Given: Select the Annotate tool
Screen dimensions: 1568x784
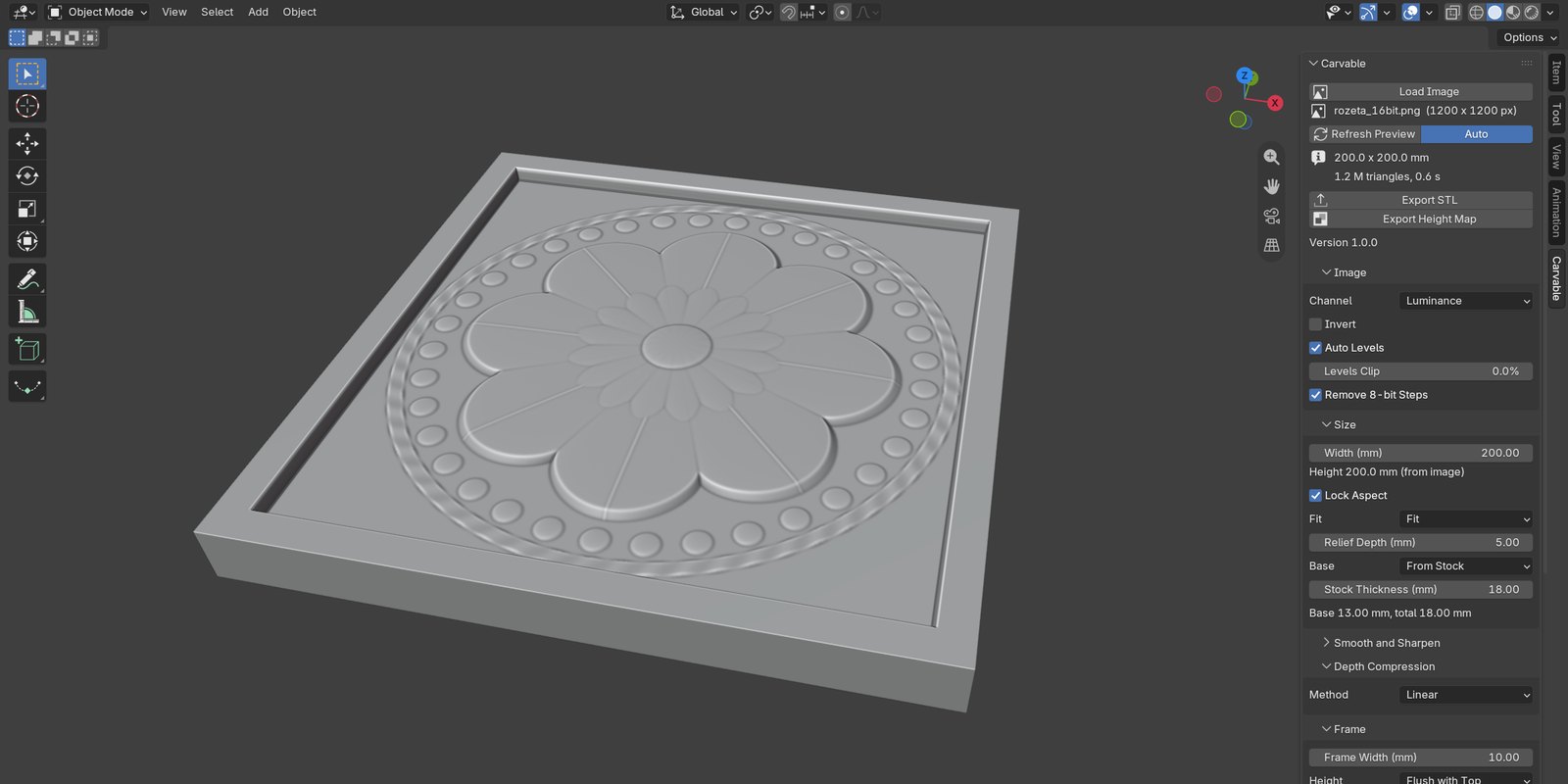Looking at the screenshot, I should click(x=27, y=279).
